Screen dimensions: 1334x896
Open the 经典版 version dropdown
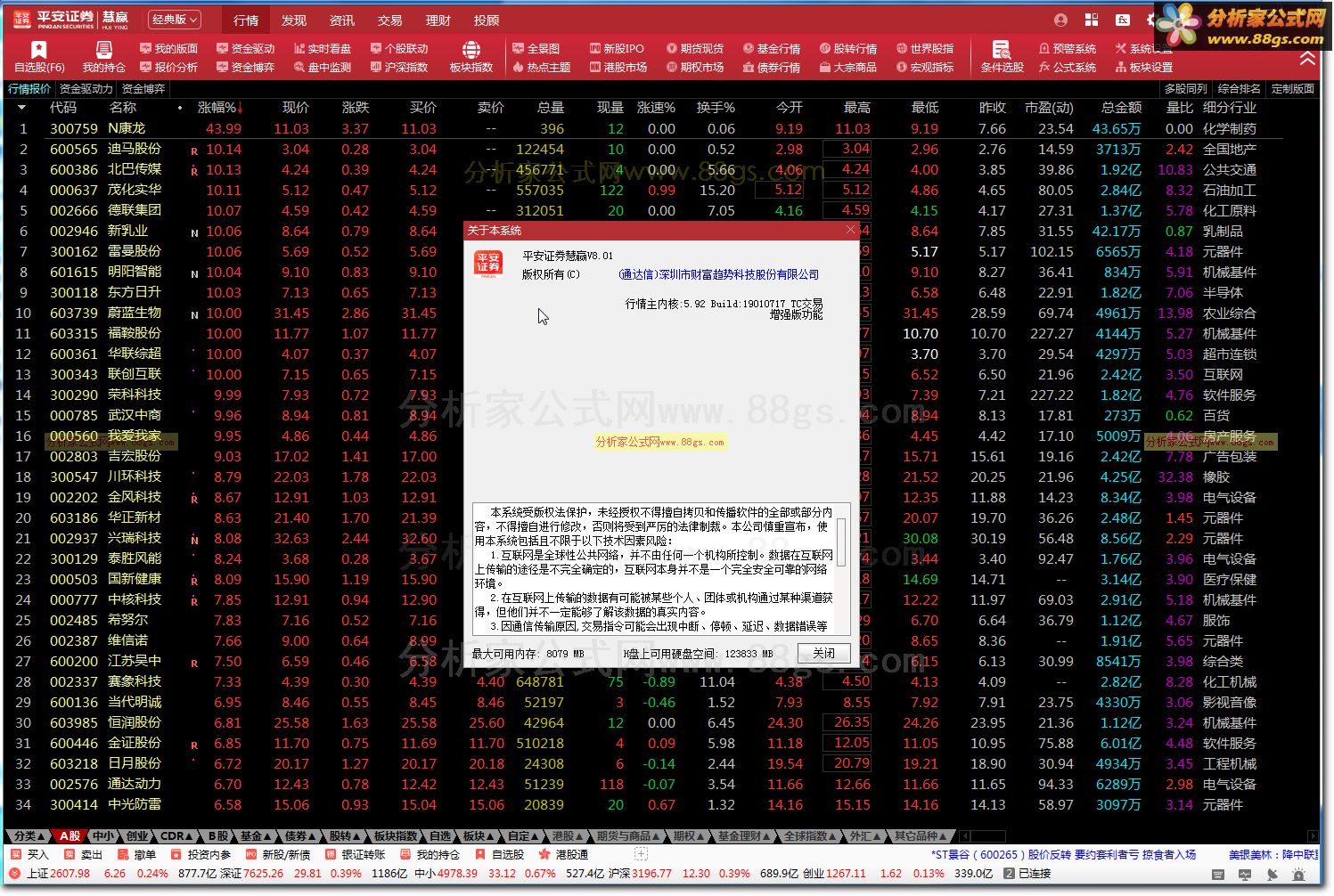pos(174,19)
